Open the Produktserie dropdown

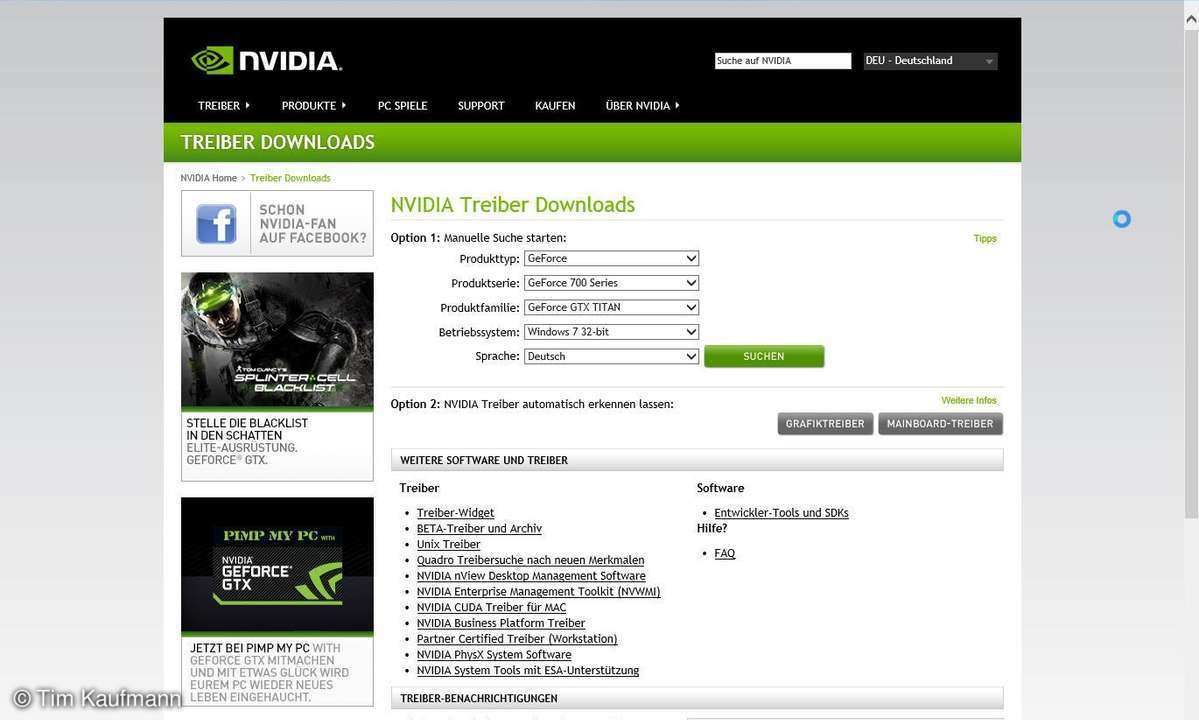tap(611, 283)
